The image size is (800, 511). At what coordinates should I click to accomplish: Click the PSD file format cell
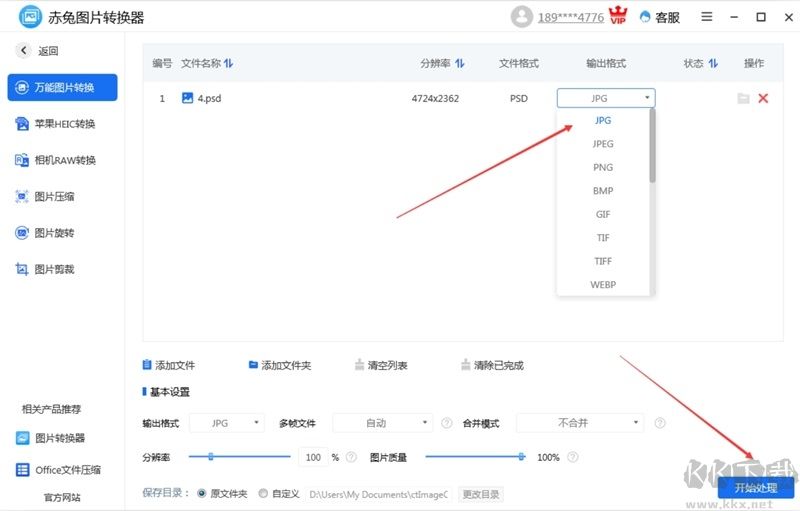[518, 98]
